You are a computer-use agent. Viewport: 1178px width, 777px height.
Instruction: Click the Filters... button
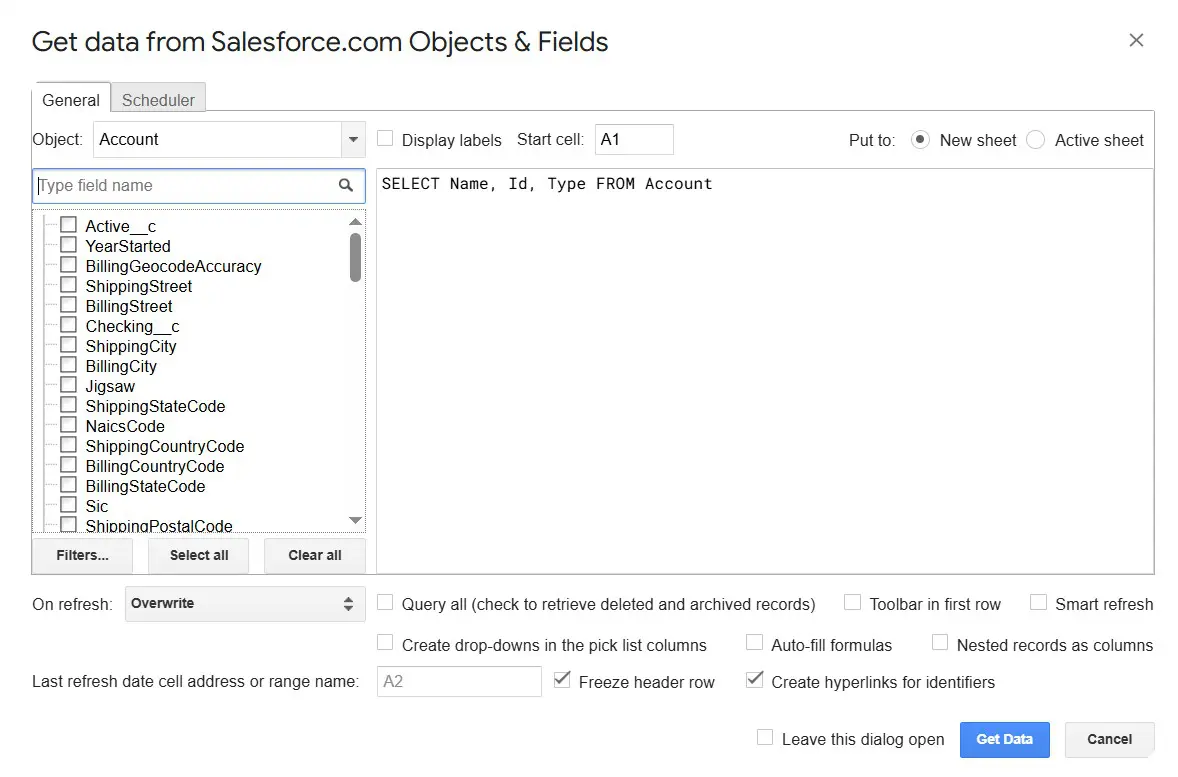(x=82, y=555)
